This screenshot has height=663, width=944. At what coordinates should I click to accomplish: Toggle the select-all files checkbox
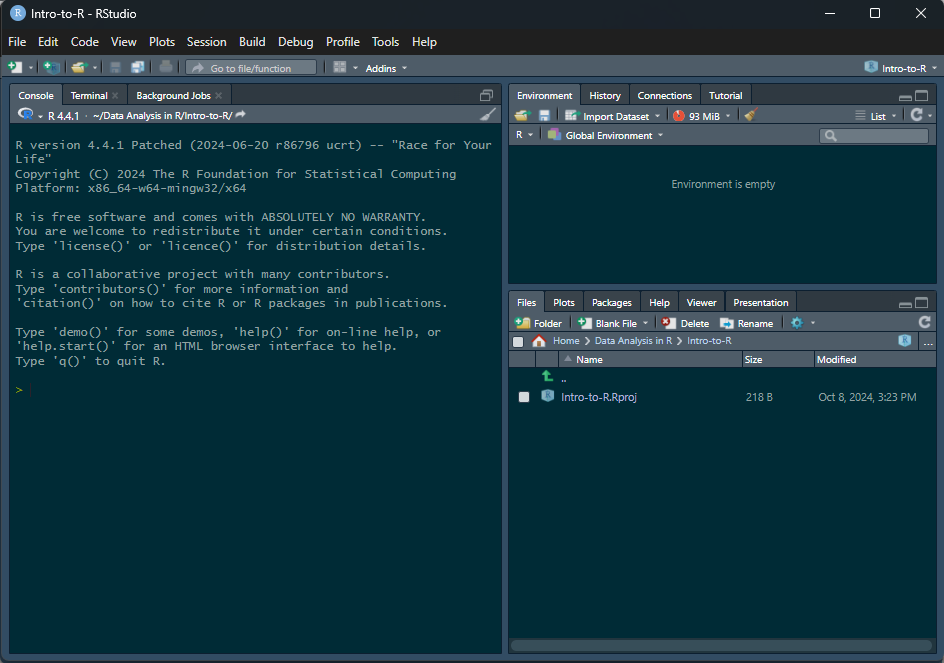pyautogui.click(x=518, y=341)
